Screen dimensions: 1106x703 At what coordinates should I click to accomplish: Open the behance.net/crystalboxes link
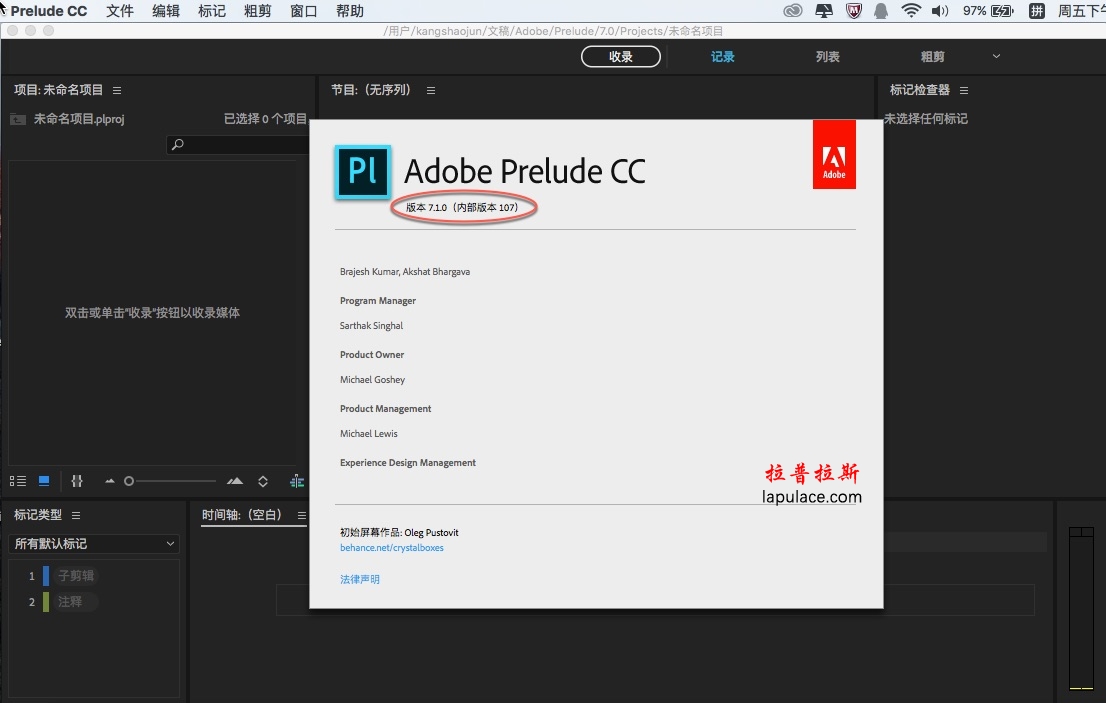point(391,548)
